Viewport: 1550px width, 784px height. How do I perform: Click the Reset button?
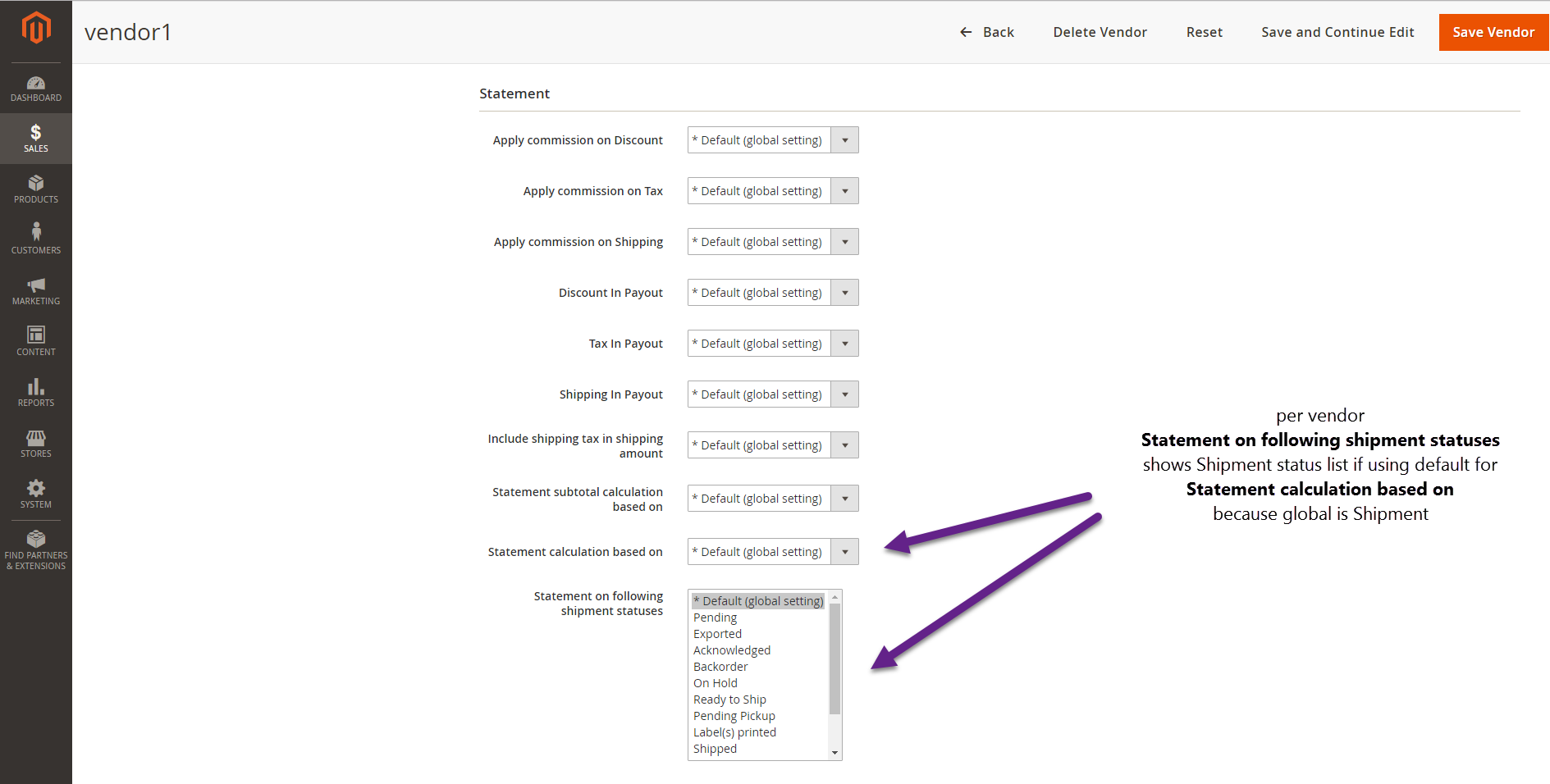(x=1204, y=32)
